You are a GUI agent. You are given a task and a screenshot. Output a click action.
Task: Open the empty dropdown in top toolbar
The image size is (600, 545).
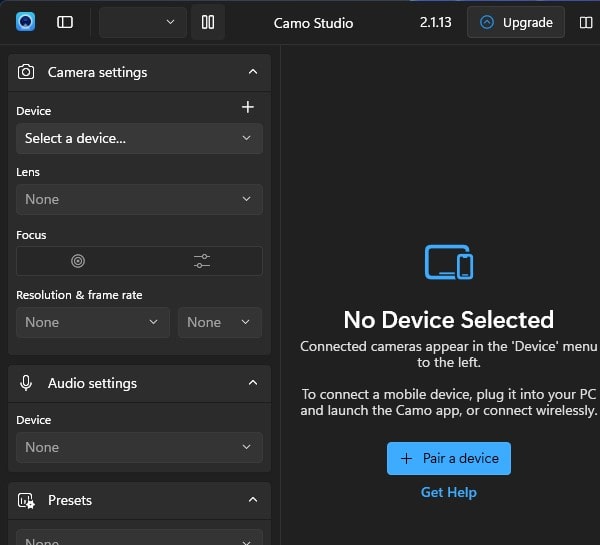pyautogui.click(x=143, y=22)
